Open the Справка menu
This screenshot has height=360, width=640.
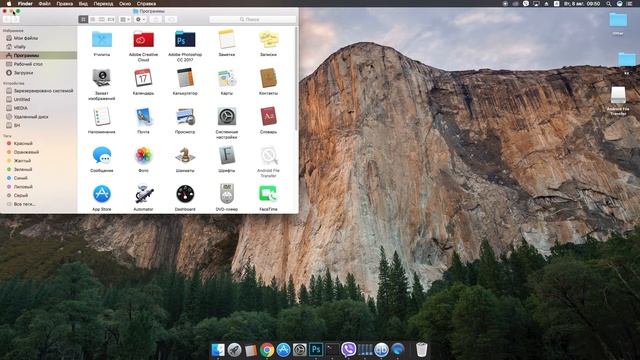[x=146, y=3]
